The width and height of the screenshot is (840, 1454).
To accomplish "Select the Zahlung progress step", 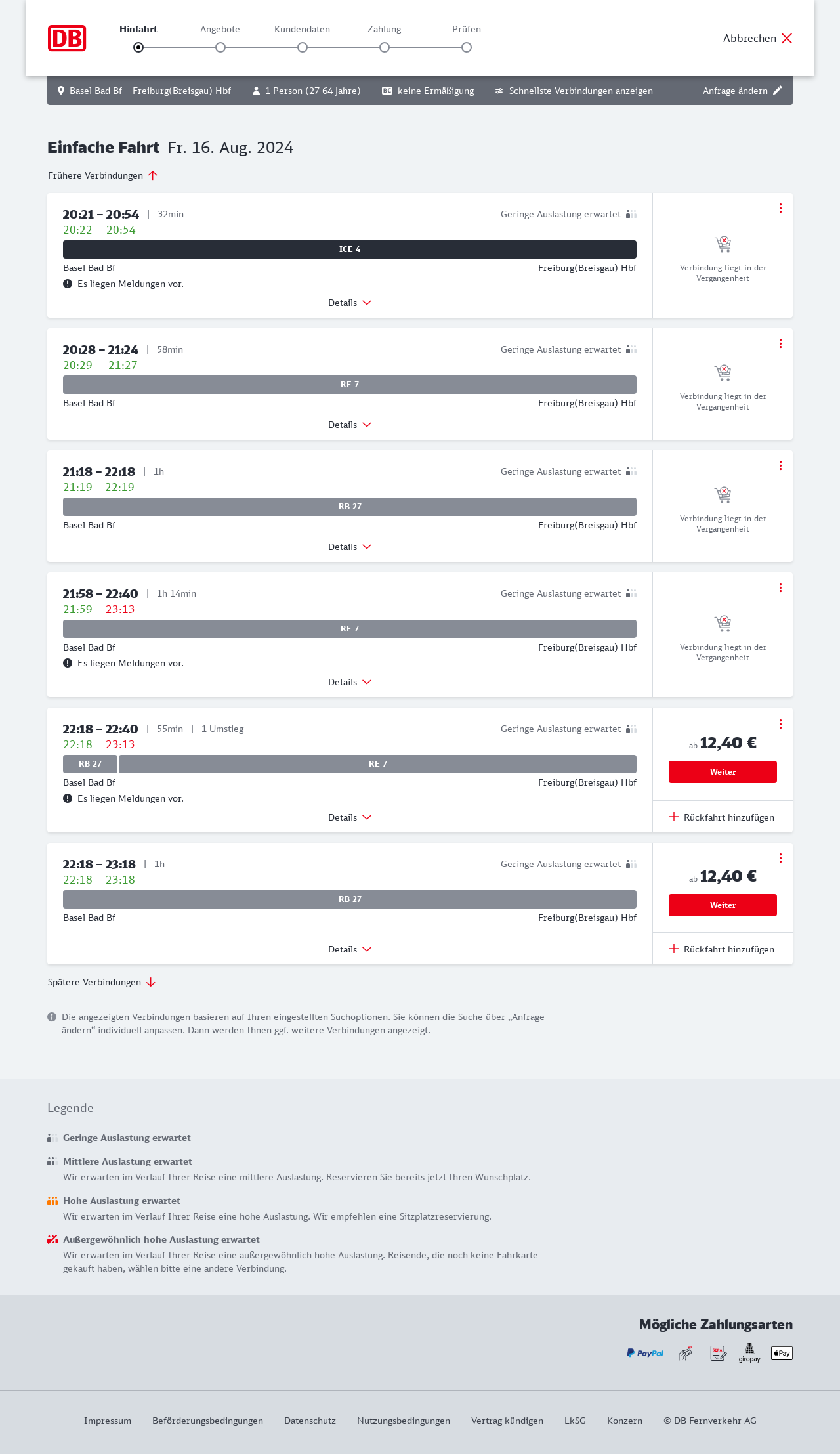I will tap(385, 47).
